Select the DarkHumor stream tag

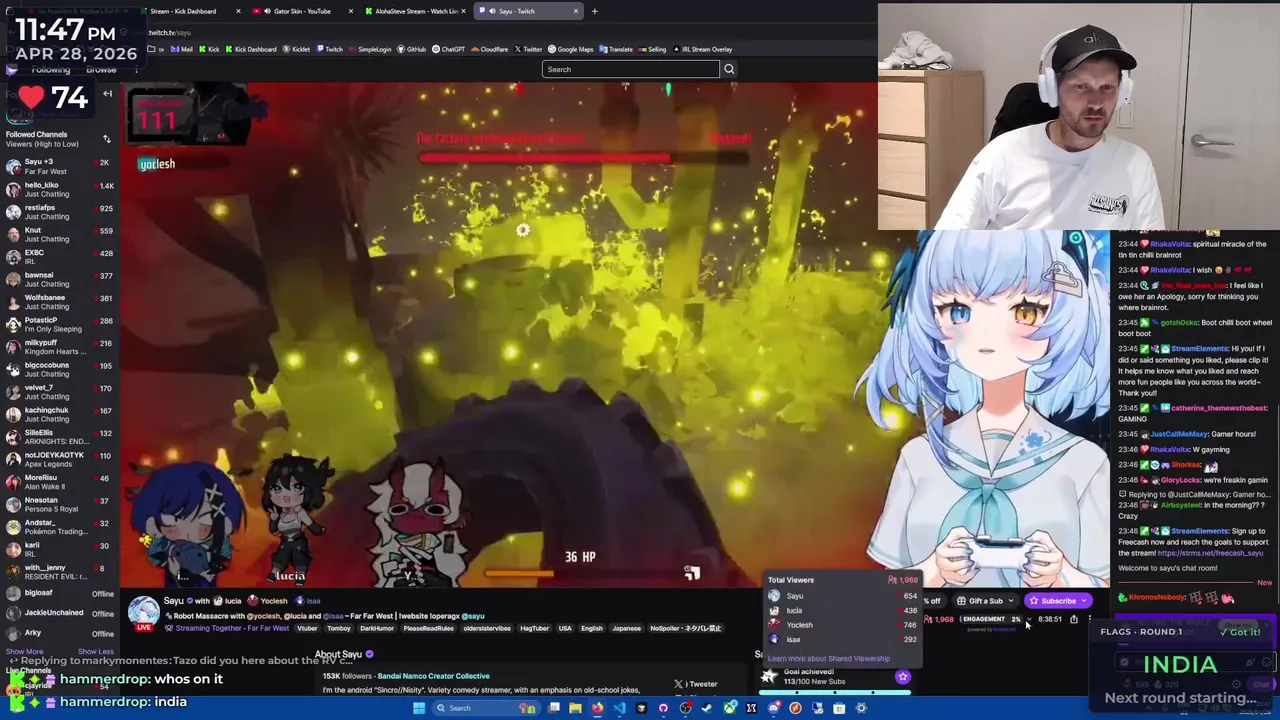(377, 628)
